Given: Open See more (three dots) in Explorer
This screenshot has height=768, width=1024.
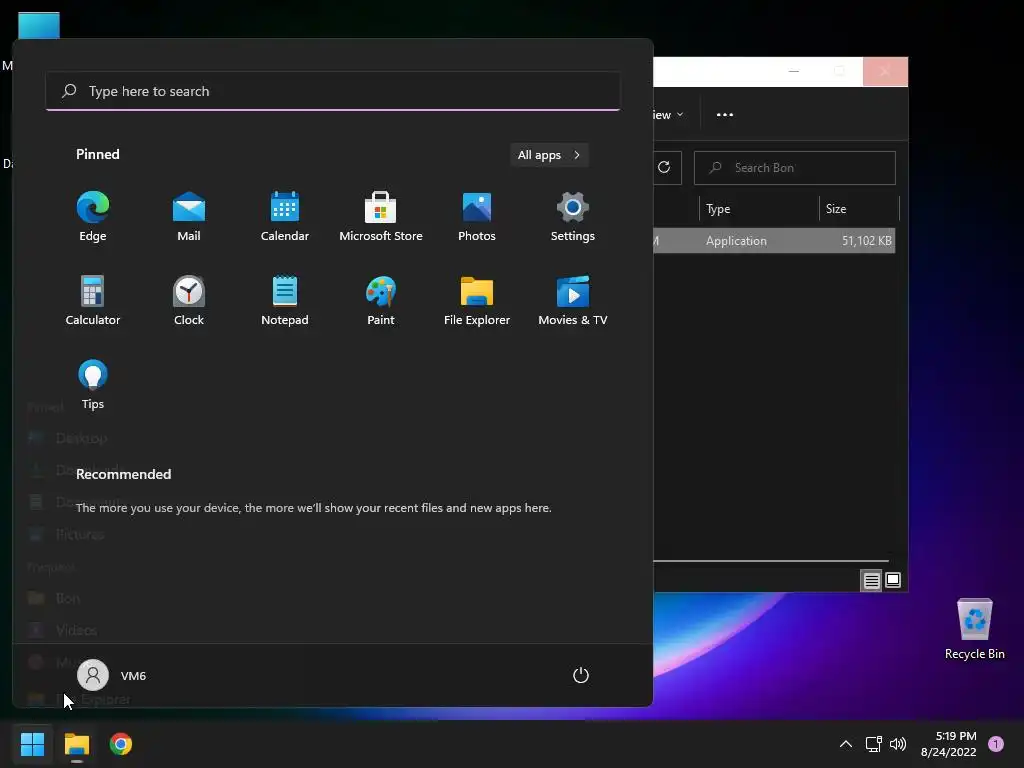Looking at the screenshot, I should 725,114.
